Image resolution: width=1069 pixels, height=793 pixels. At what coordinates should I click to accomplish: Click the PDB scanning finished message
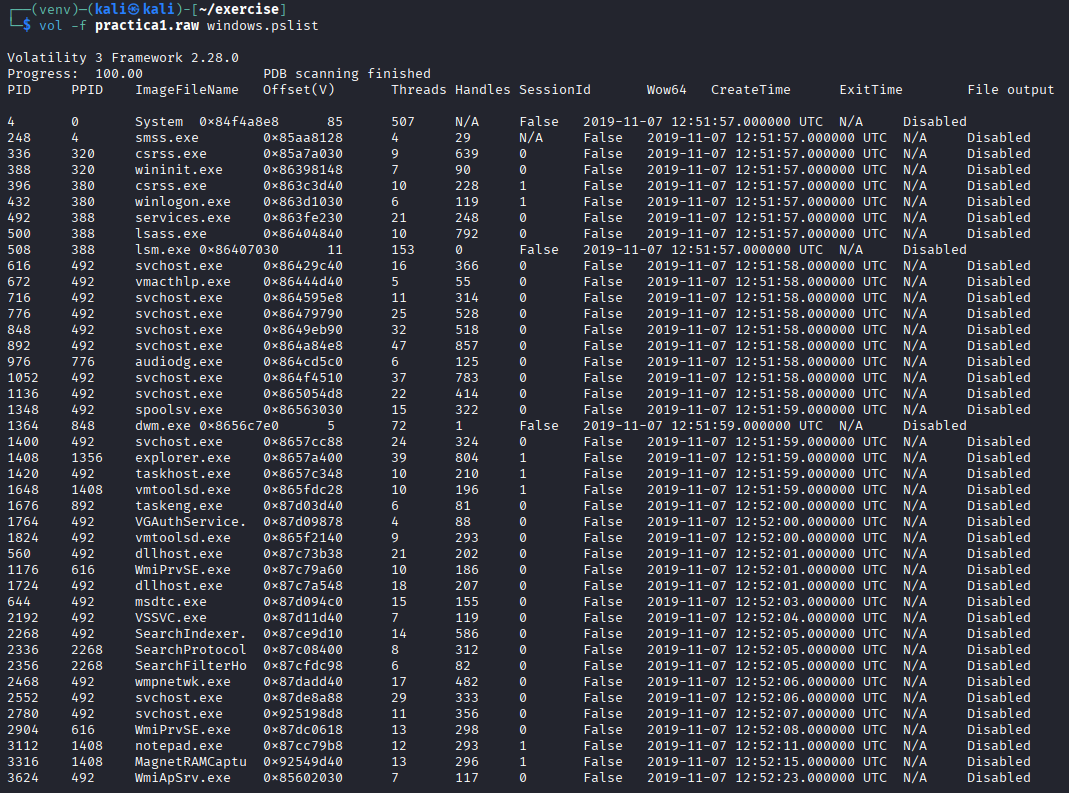tap(347, 74)
